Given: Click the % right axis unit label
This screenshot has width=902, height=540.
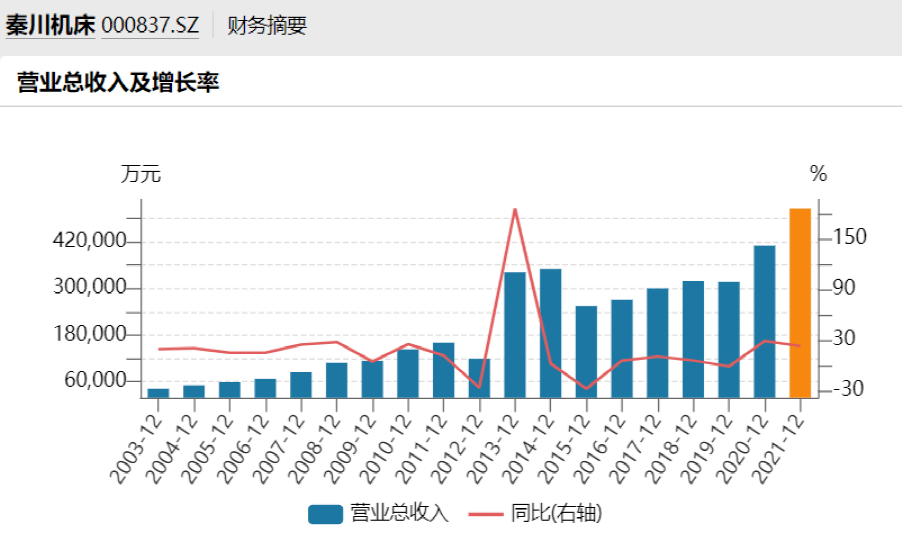Looking at the screenshot, I should [x=818, y=174].
